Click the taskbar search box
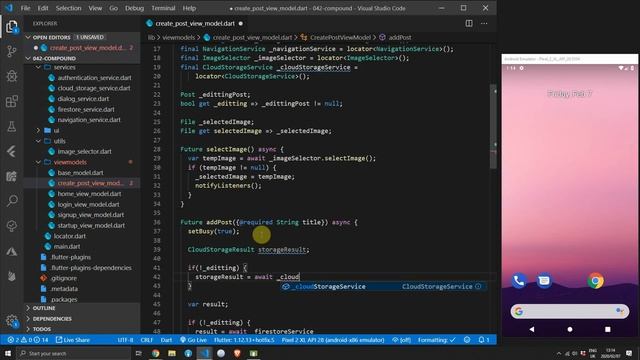 (74, 353)
